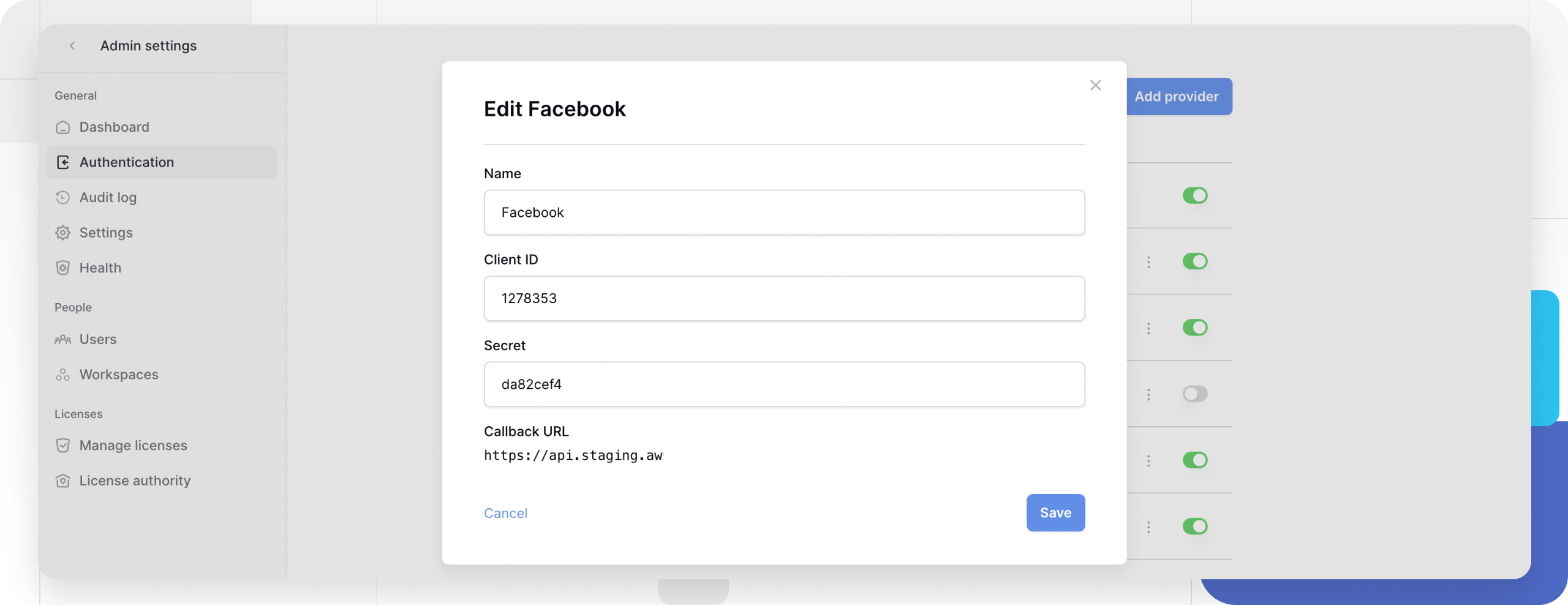Open Workspaces via the nodes icon
1568x605 pixels.
coord(63,374)
